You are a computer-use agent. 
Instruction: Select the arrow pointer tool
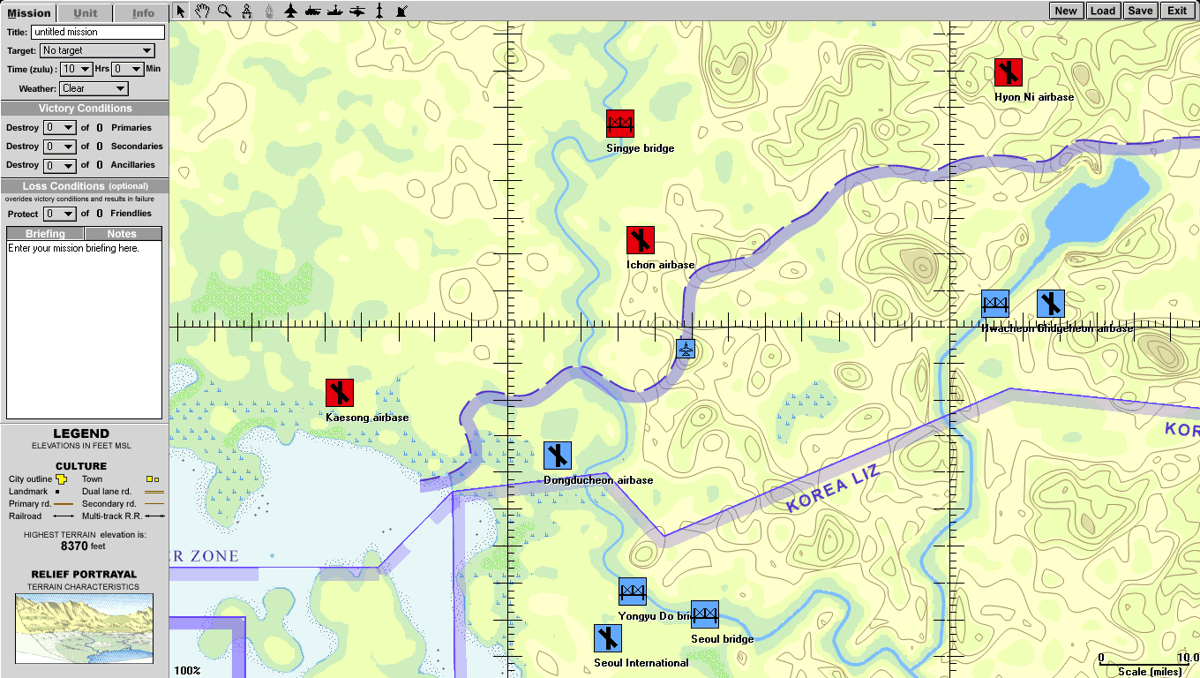tap(180, 11)
